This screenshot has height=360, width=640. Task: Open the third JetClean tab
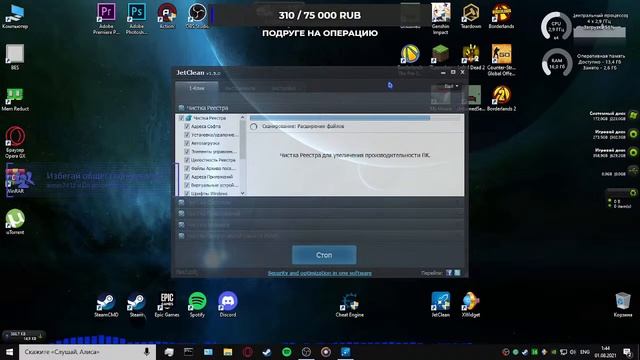[284, 88]
